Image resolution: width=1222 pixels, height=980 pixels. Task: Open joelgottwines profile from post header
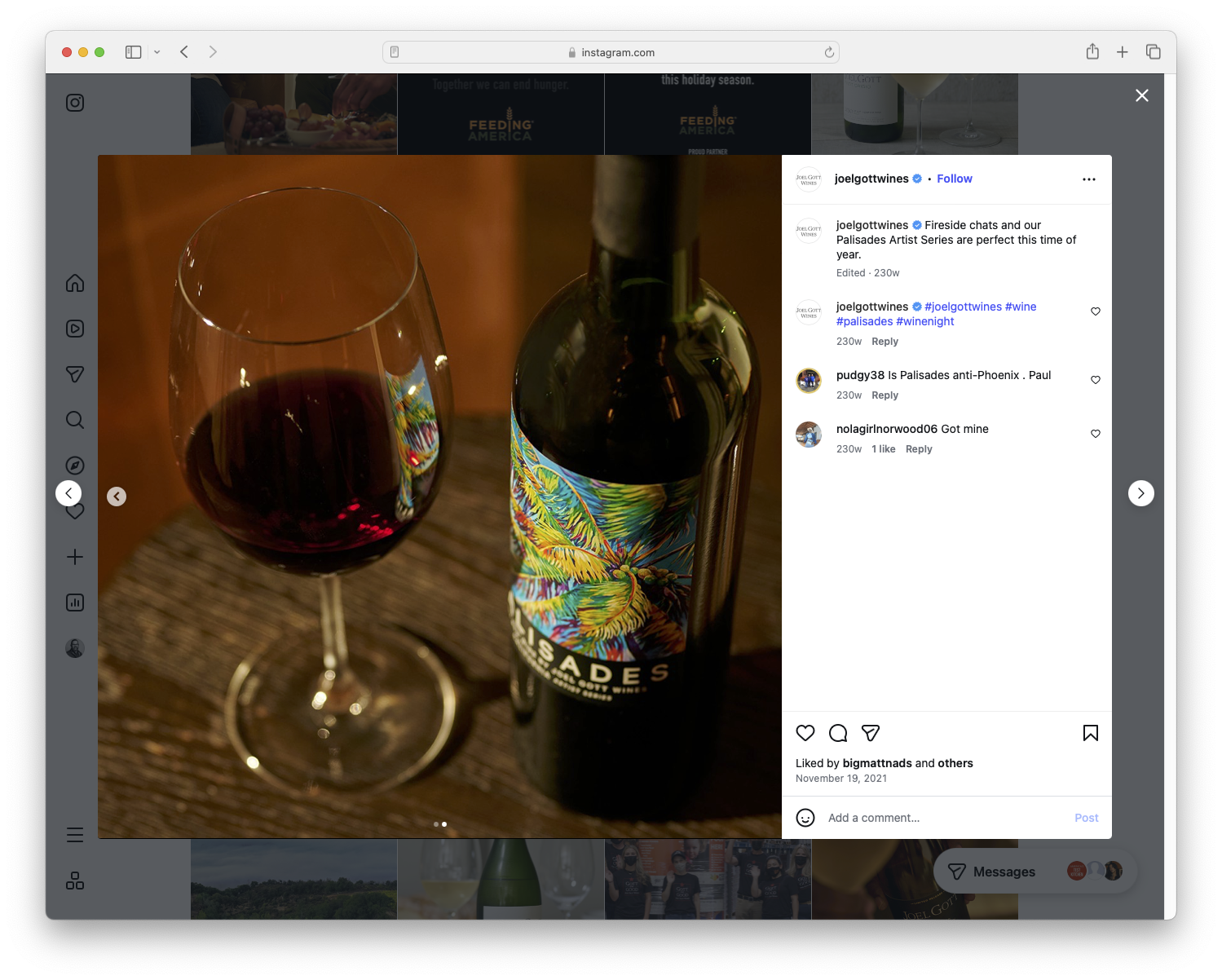871,179
